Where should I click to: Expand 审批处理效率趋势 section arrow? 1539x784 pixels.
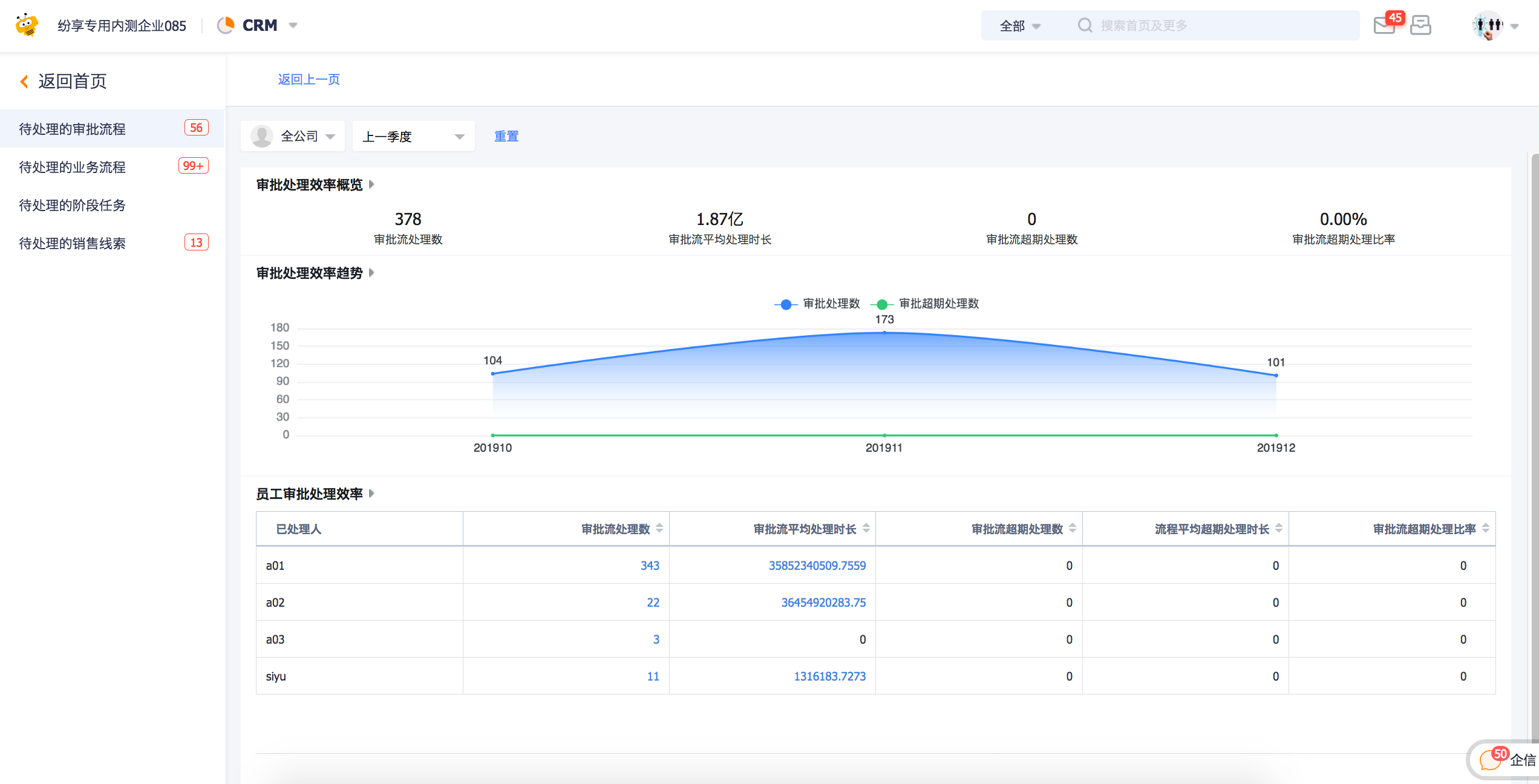tap(371, 272)
